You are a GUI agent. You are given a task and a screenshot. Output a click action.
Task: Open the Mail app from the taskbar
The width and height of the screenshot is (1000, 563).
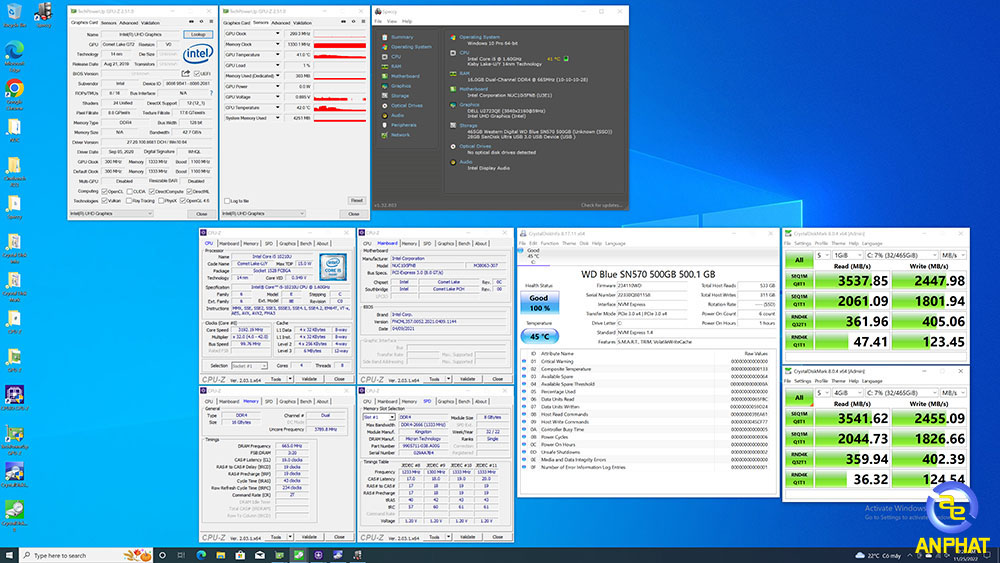click(x=260, y=555)
